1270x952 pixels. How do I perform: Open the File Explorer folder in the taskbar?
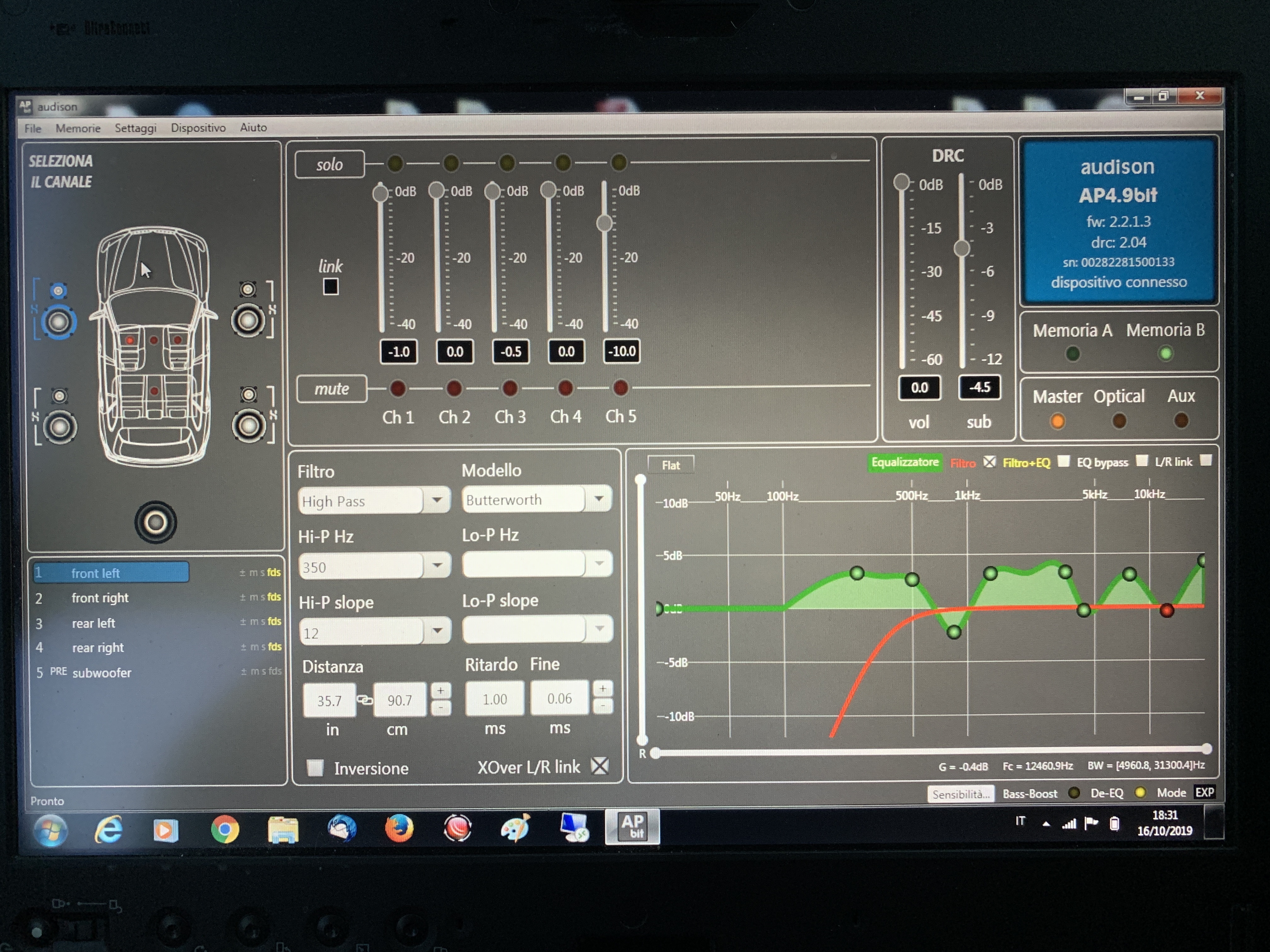click(x=283, y=830)
